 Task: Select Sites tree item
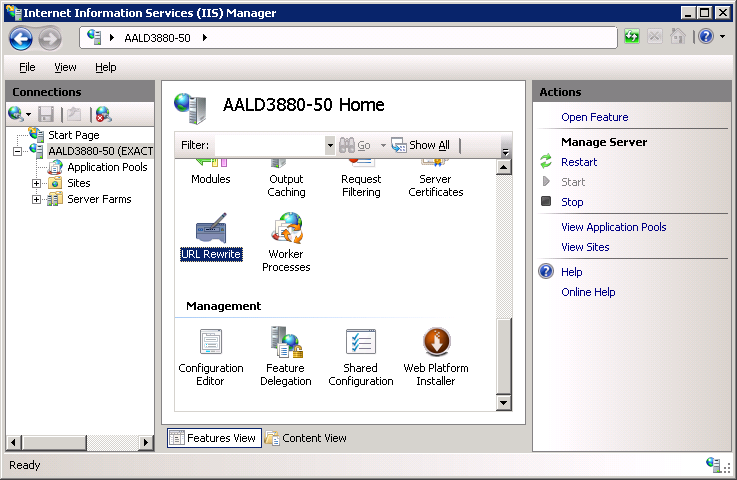pos(78,183)
